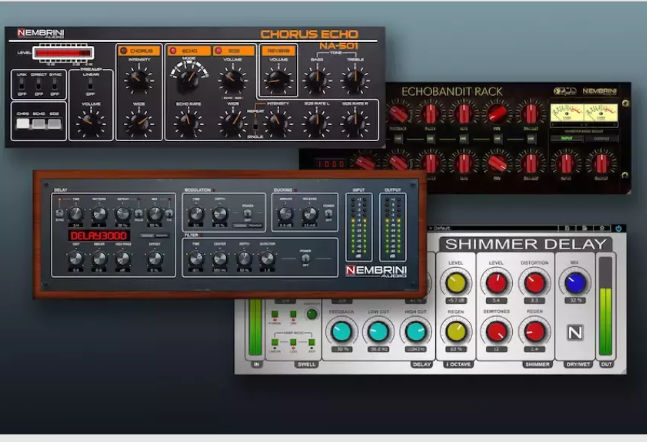This screenshot has width=647, height=442.
Task: Click the Smear knob on Delay3000
Action: pyautogui.click(x=99, y=258)
